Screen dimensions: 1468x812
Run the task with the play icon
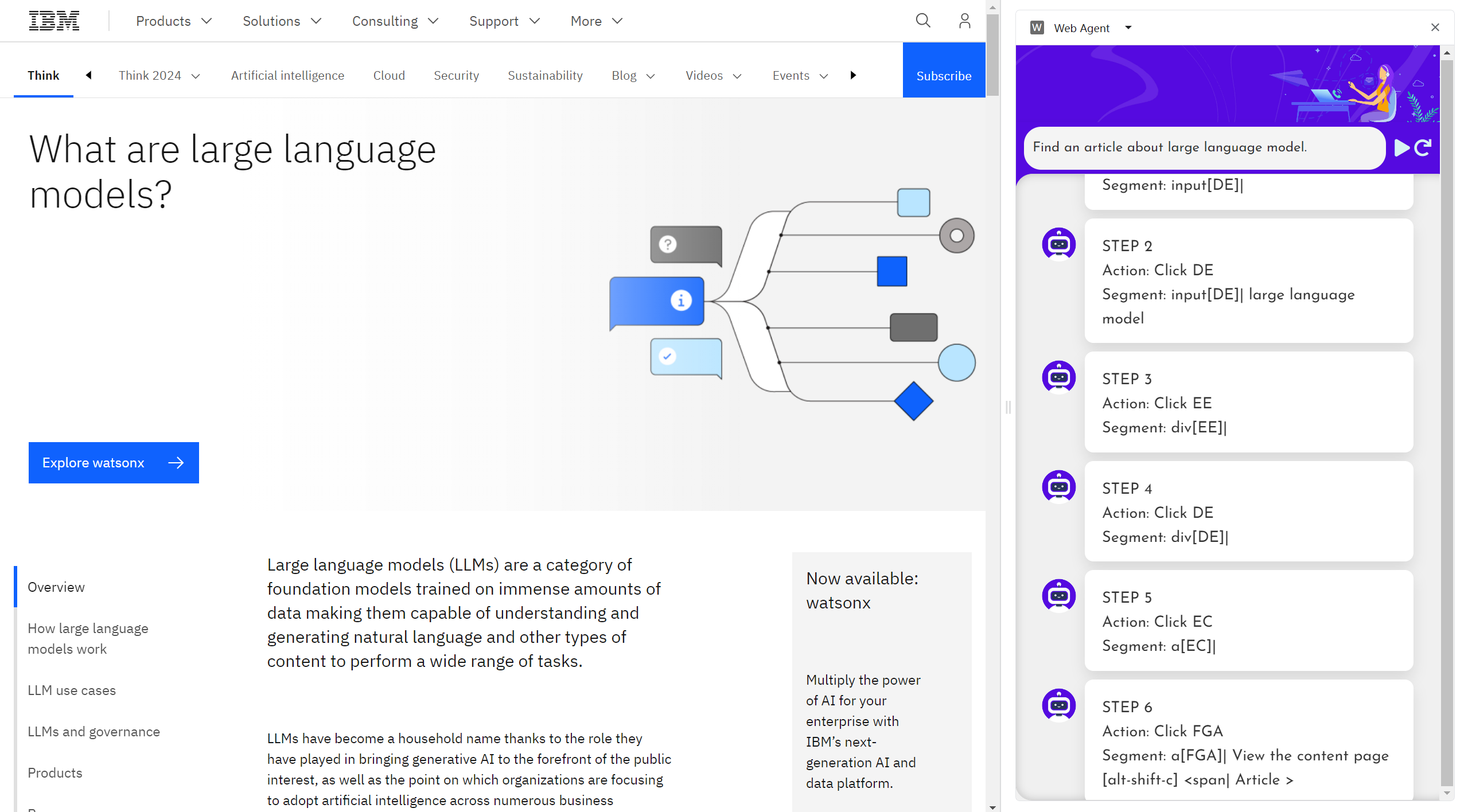tap(1401, 147)
